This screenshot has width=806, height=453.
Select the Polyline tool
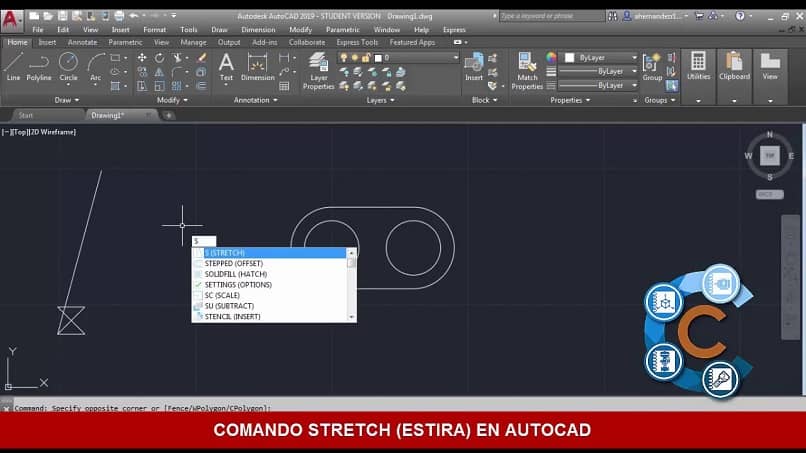click(39, 66)
